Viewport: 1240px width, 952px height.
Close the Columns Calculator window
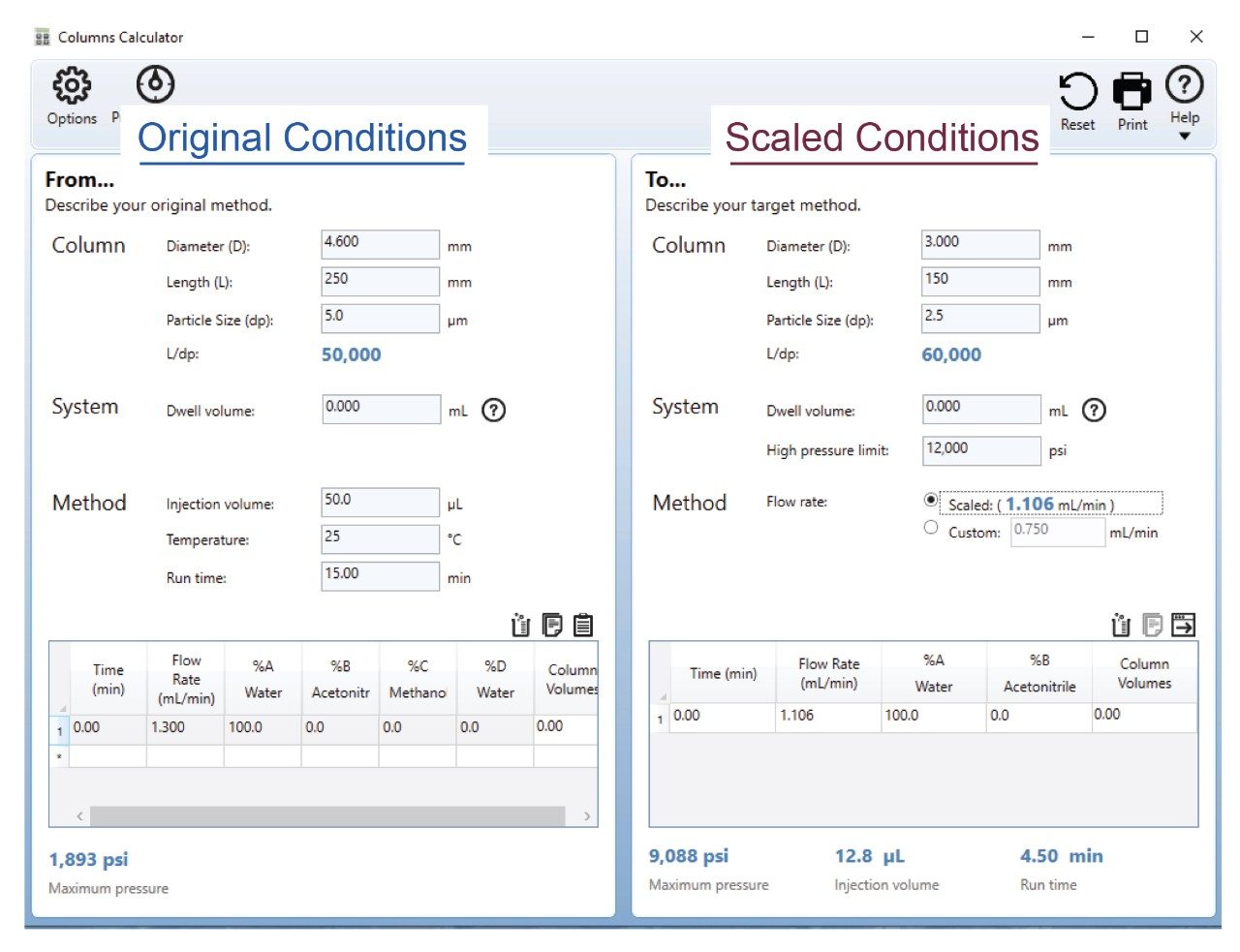(1196, 37)
